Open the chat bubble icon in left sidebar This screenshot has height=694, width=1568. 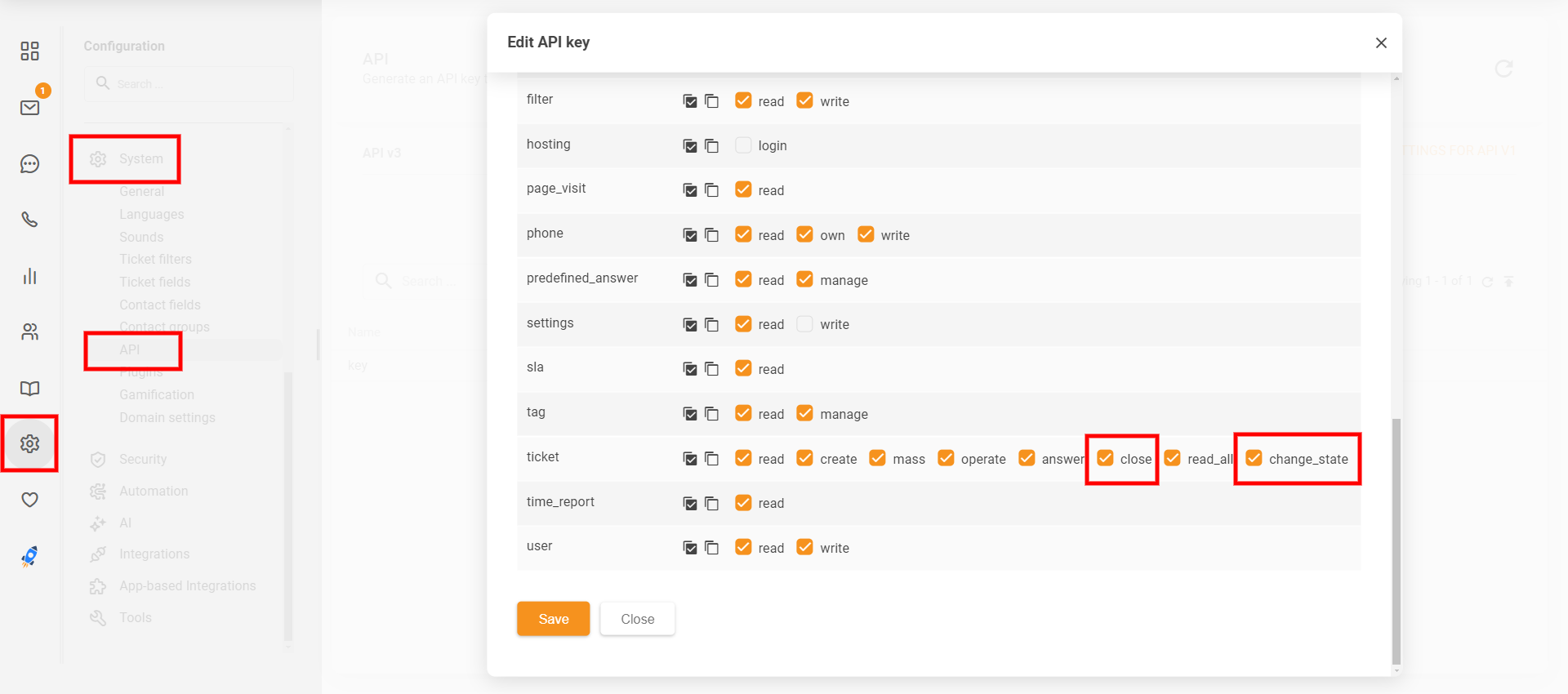(30, 164)
